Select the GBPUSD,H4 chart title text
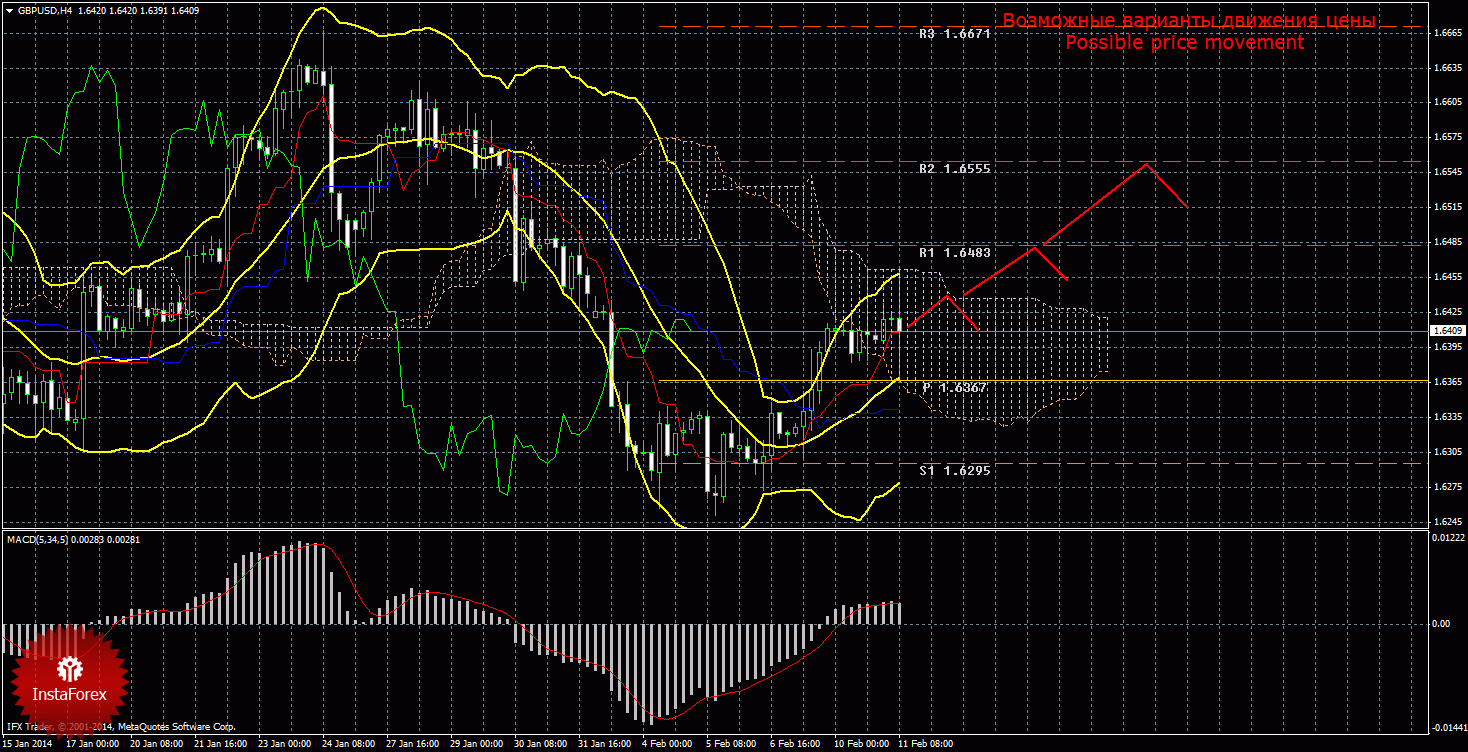 pyautogui.click(x=45, y=10)
